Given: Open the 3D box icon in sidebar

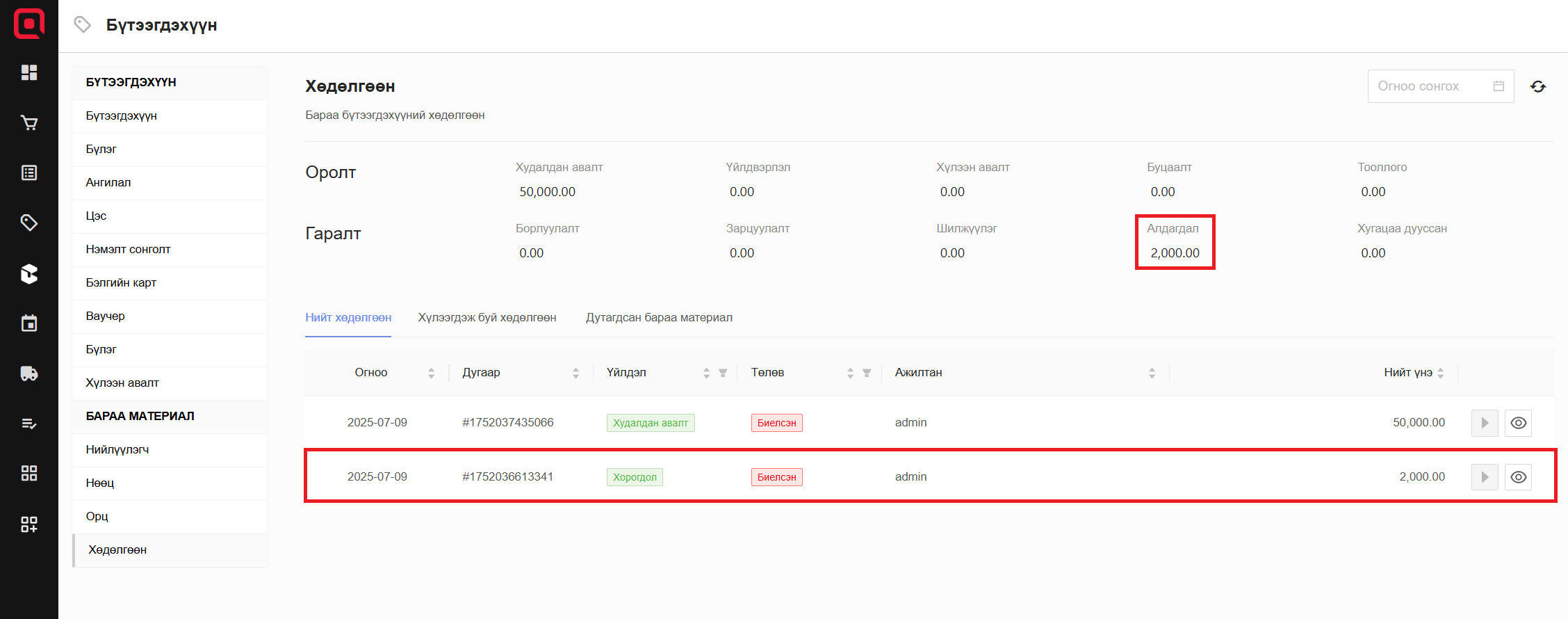Looking at the screenshot, I should 29,273.
